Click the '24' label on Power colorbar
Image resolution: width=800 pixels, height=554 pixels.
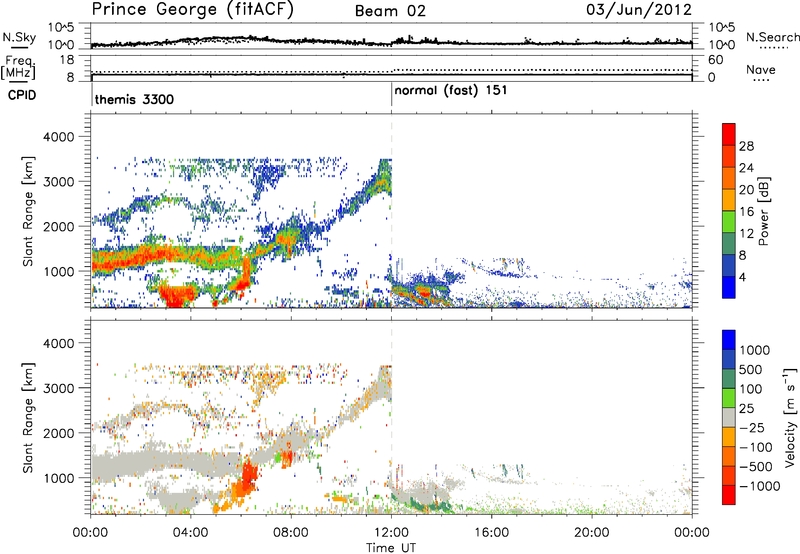coord(746,168)
